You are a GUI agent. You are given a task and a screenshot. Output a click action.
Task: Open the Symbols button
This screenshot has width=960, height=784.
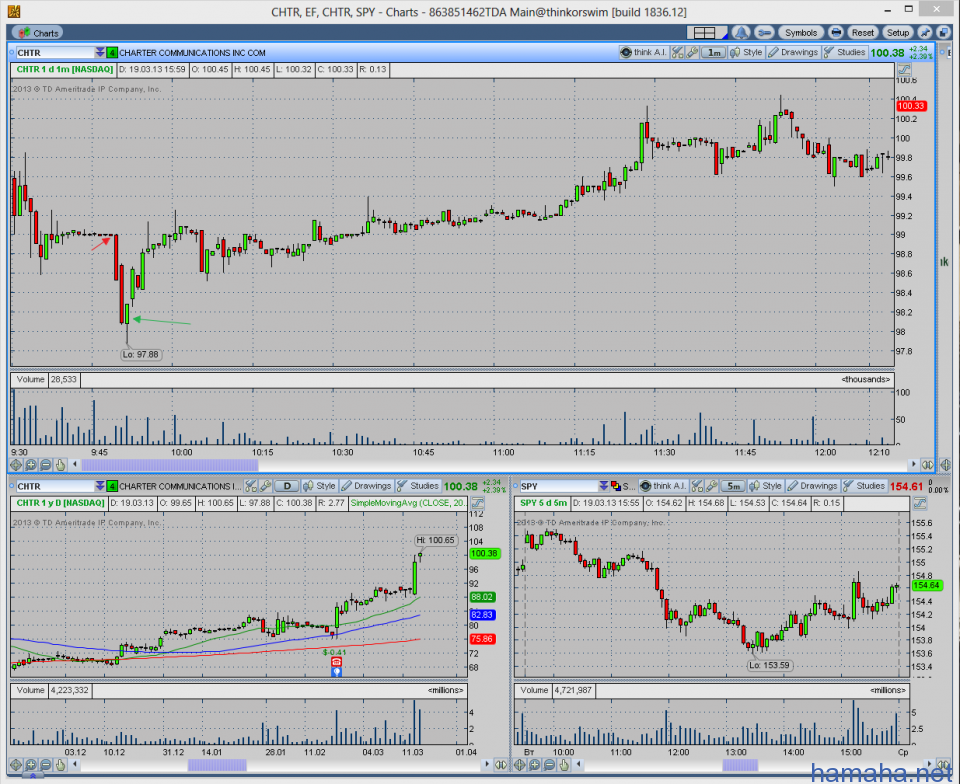click(801, 33)
